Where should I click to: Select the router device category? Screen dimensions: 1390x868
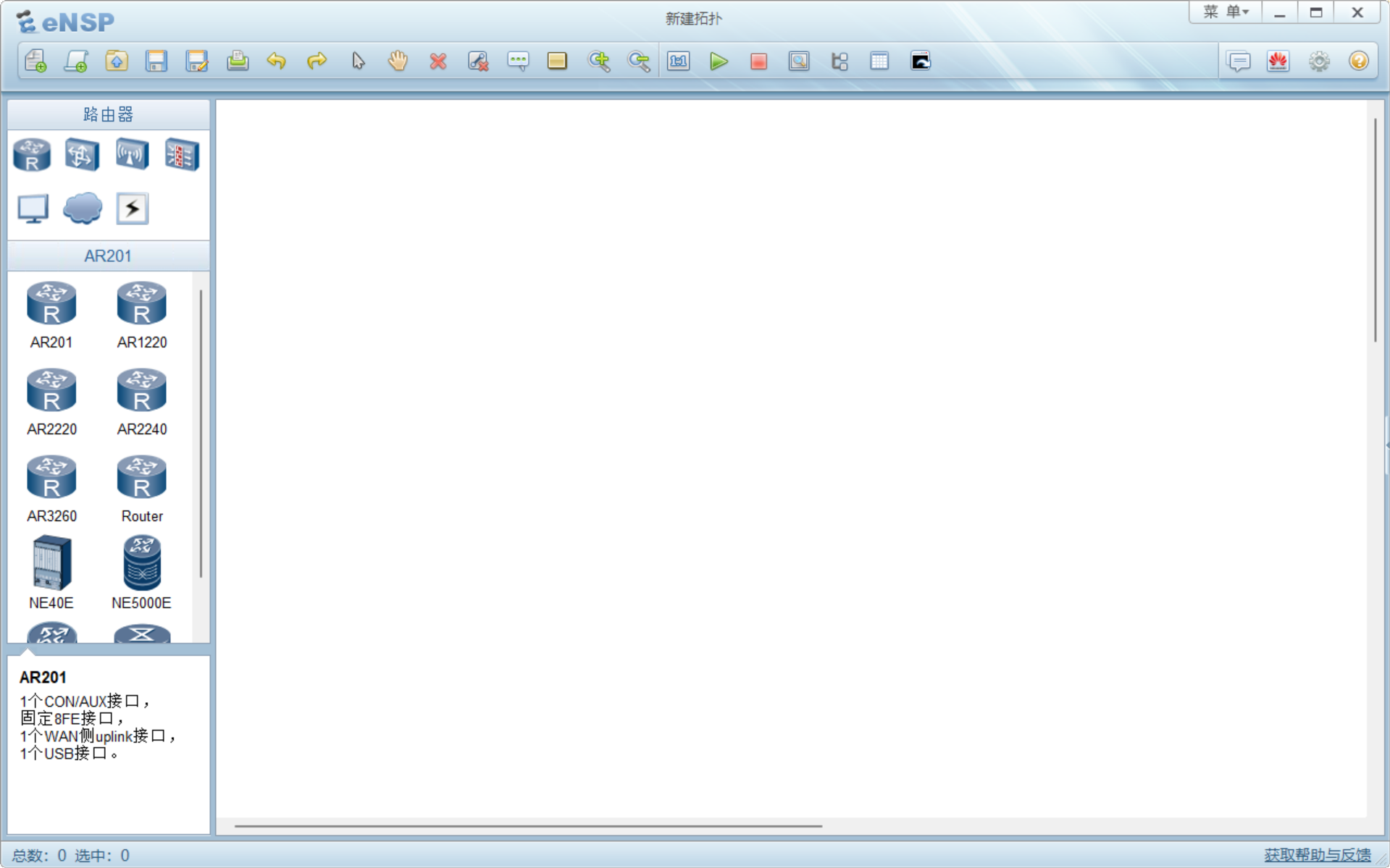tap(32, 155)
